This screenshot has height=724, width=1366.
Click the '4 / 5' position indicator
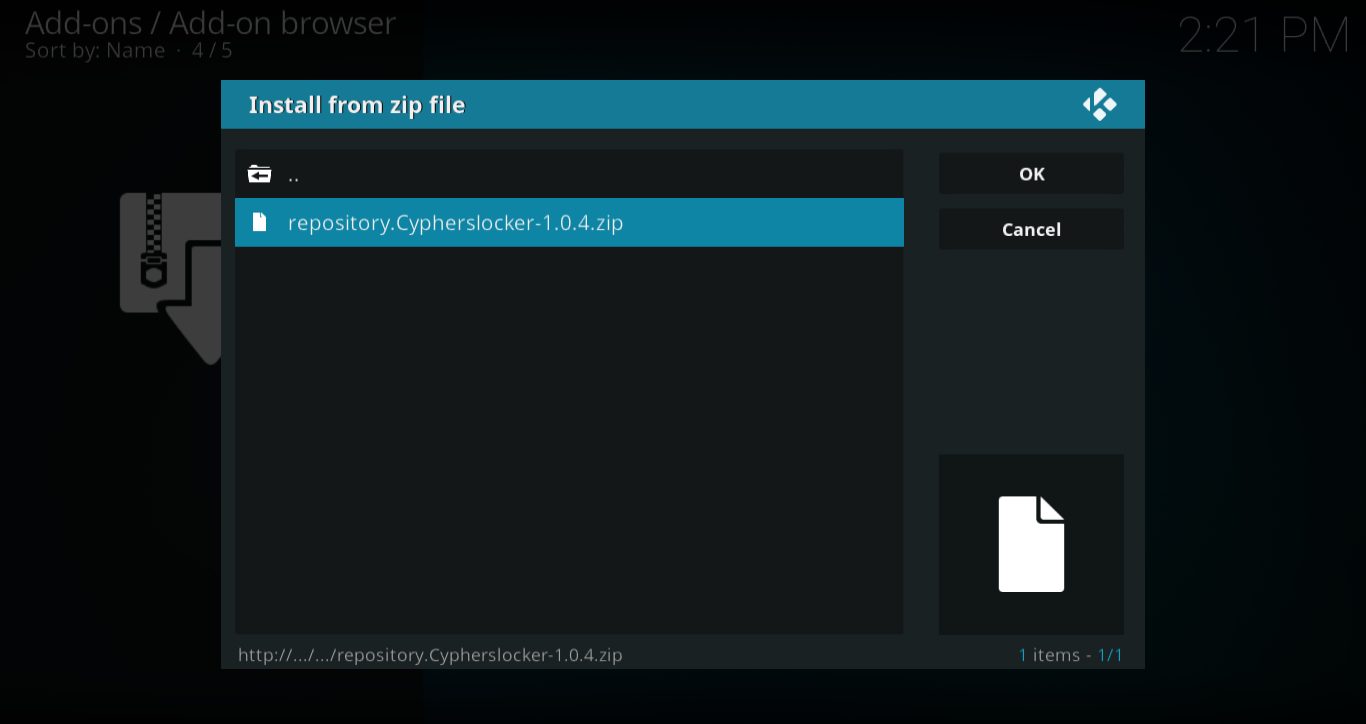tap(212, 50)
